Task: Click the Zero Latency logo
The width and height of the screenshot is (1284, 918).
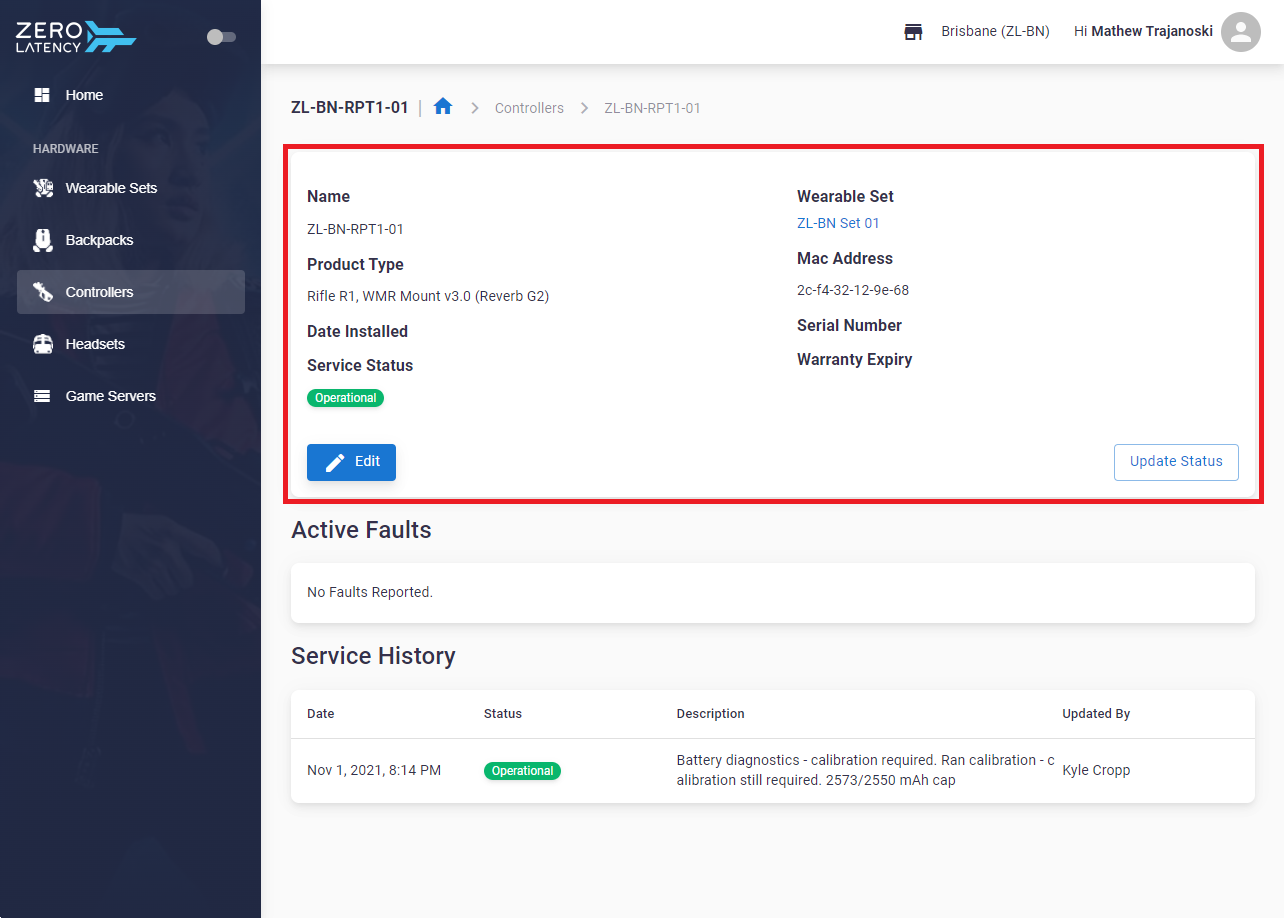Action: [76, 37]
